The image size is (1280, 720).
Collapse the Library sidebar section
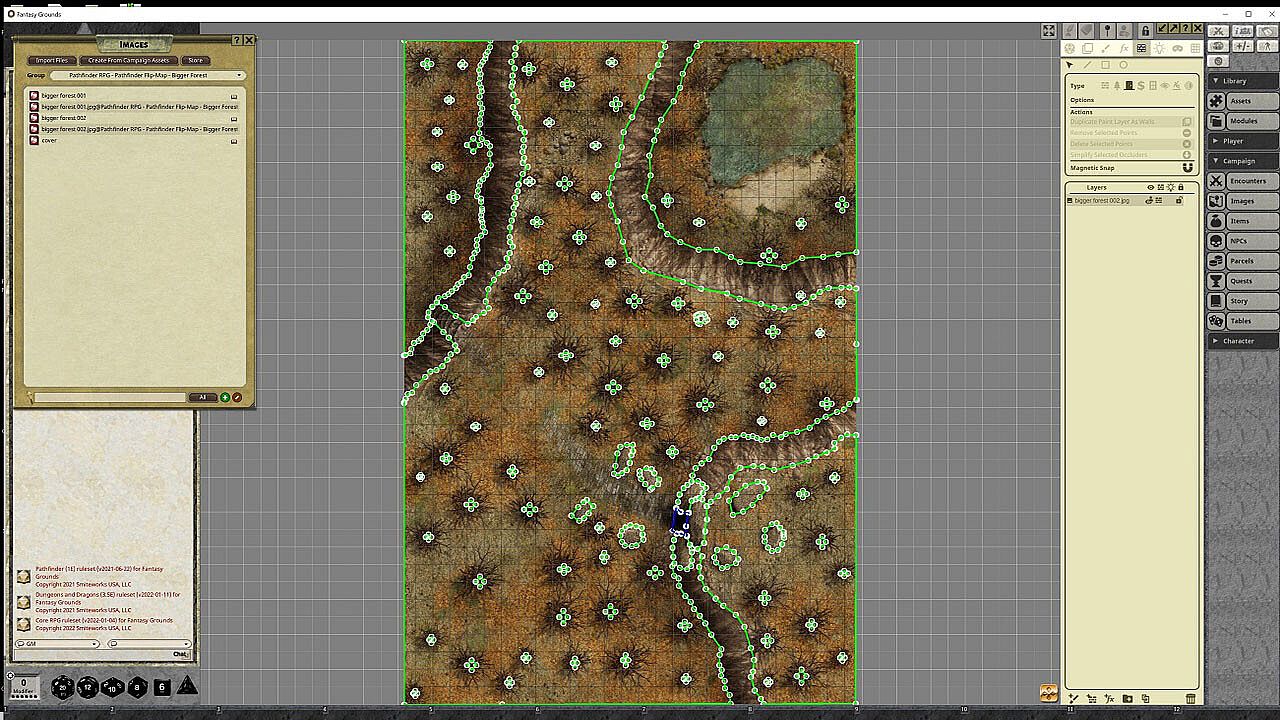point(1243,81)
